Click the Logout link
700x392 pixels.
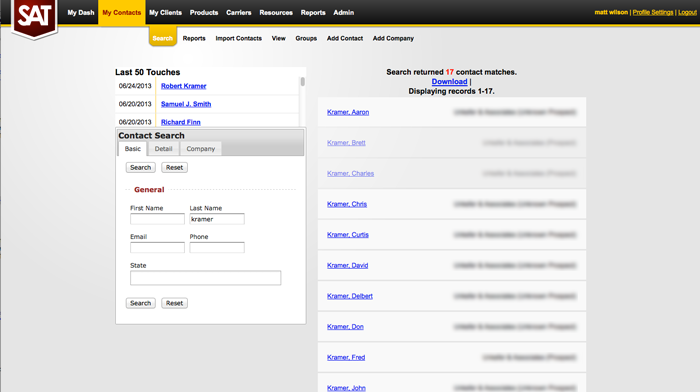click(687, 13)
